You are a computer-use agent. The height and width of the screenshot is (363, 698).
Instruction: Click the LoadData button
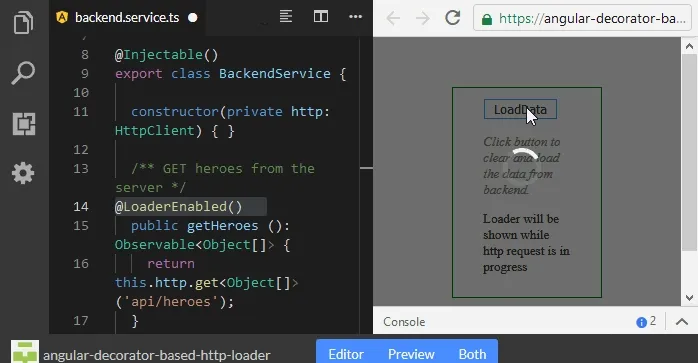point(520,110)
